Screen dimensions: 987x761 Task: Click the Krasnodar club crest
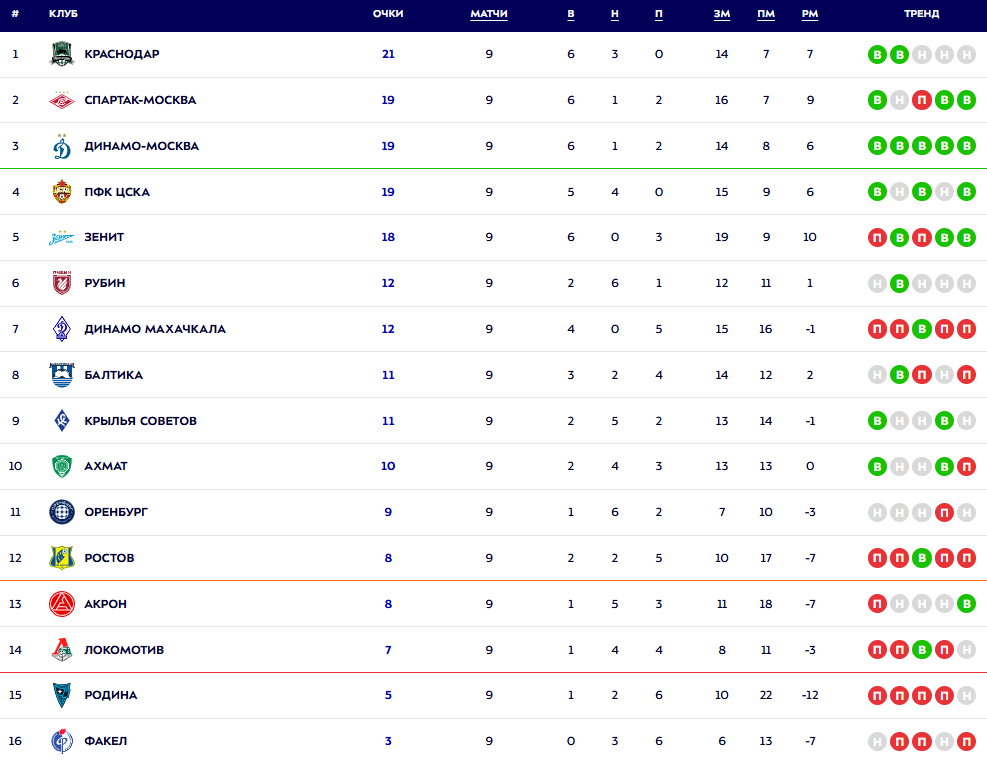[62, 54]
